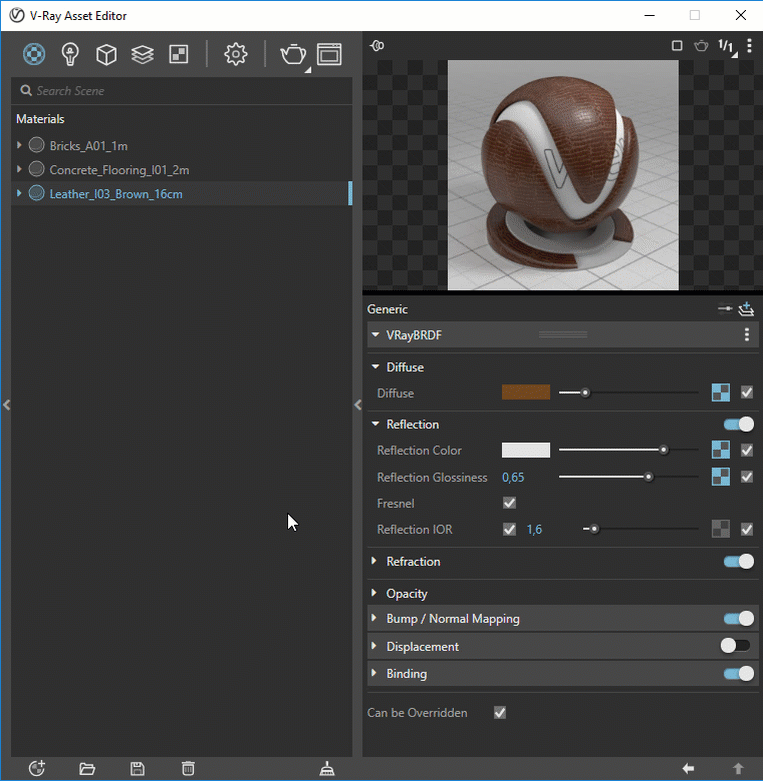The image size is (763, 781).
Task: Toggle the Bump / Normal Mapping switch
Action: (x=739, y=619)
